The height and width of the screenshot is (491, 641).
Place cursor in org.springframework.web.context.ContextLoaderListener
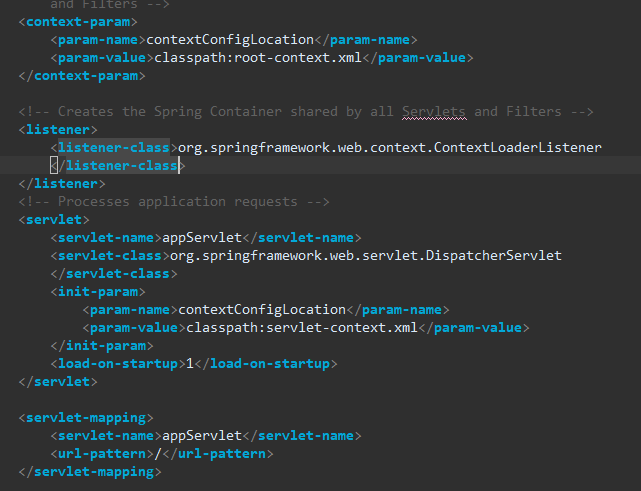pyautogui.click(x=390, y=148)
